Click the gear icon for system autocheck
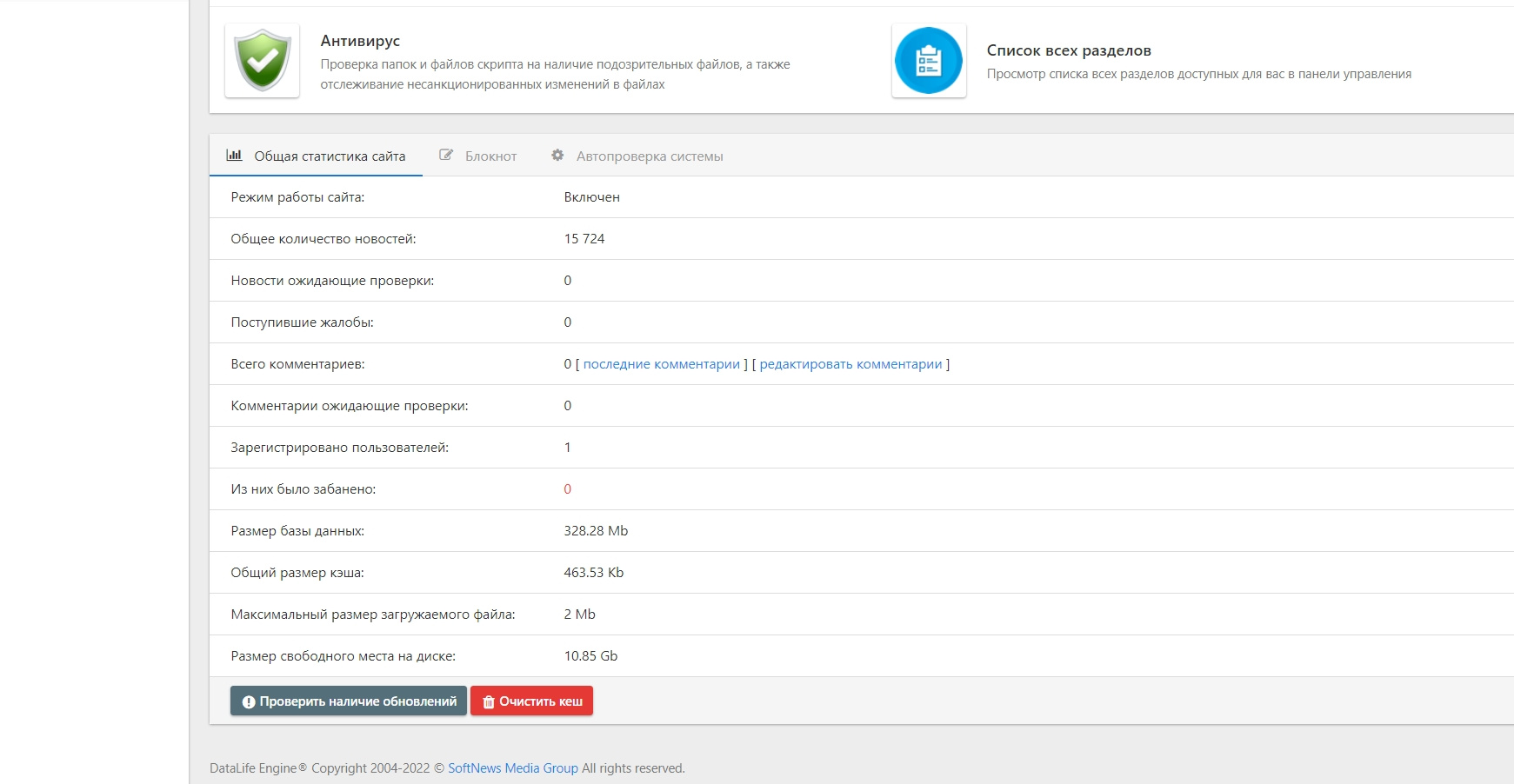 click(557, 156)
